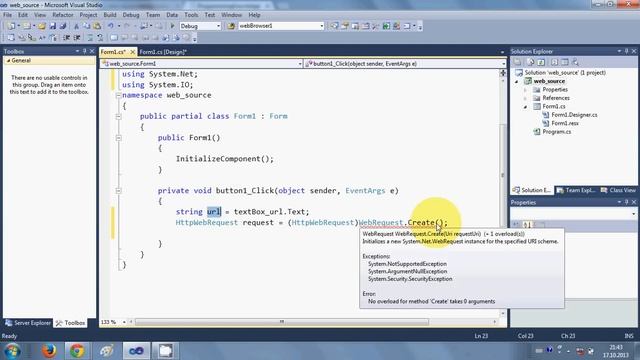This screenshot has width=640, height=360.
Task: Open the Build menu
Action: coord(110,15)
